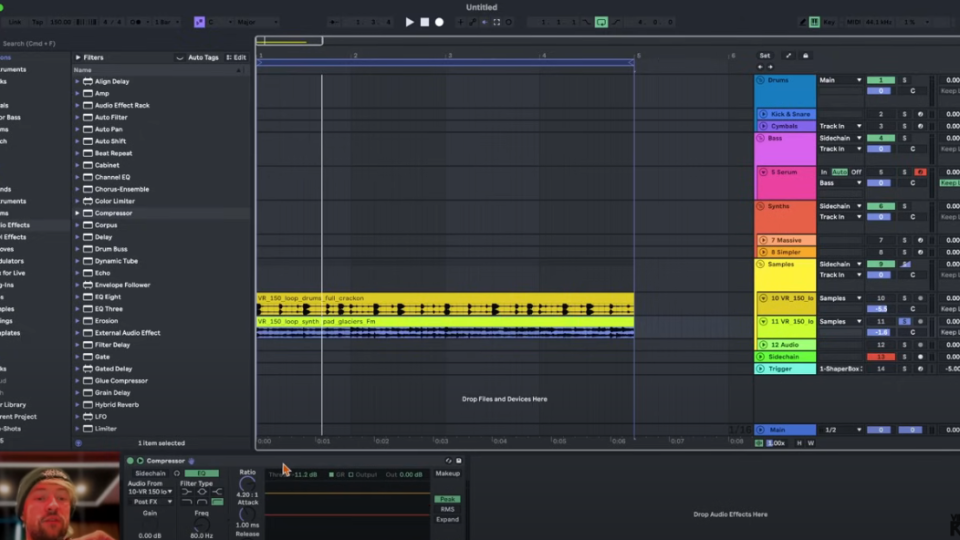Click the browser Edit button

tap(236, 58)
